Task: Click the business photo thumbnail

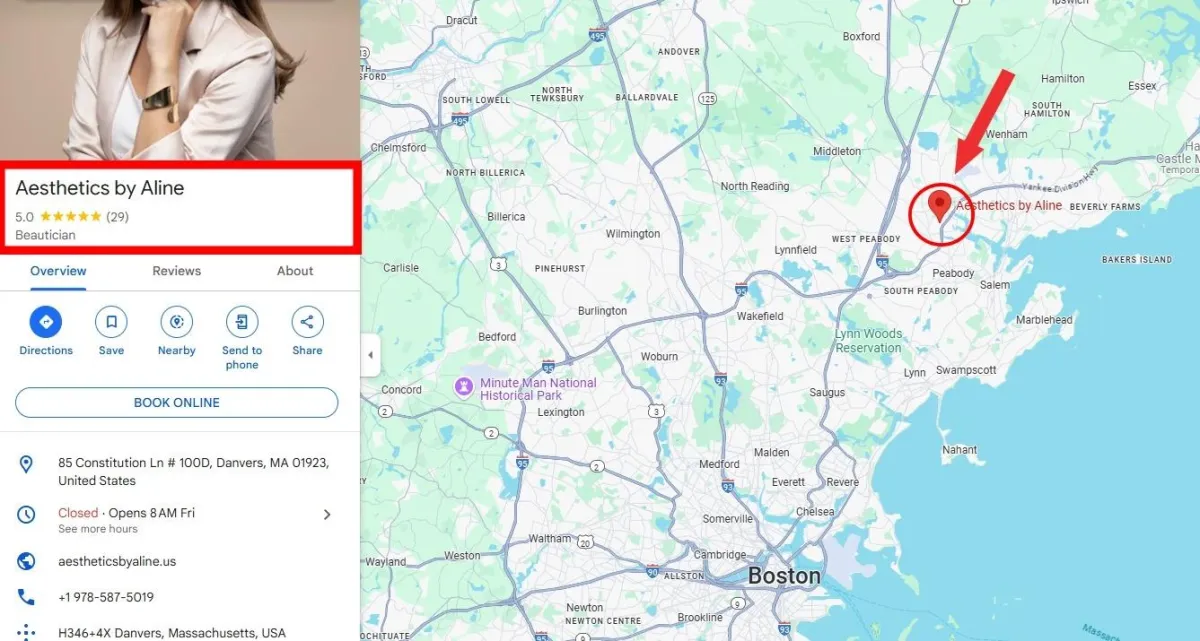Action: (180, 80)
